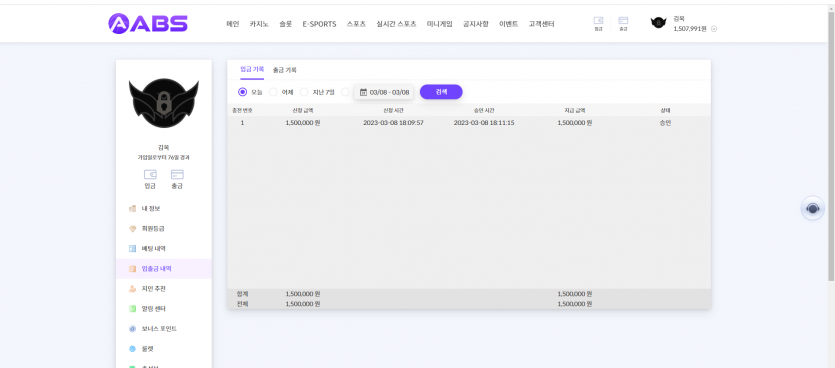Viewport: 835px width, 368px height.
Task: Open 내 정보 in the sidebar
Action: click(x=163, y=209)
